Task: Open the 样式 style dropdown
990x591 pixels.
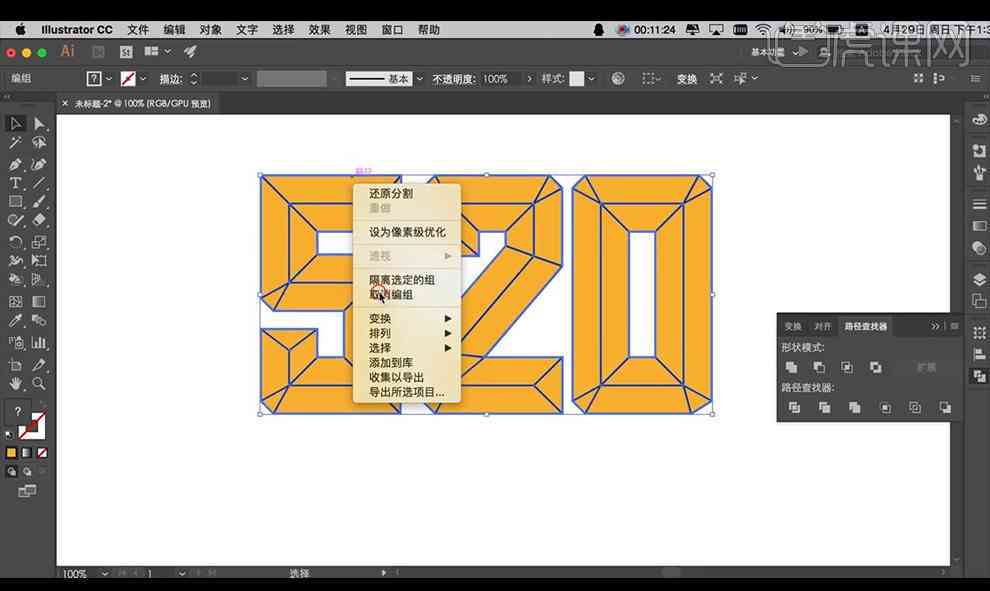Action: (592, 79)
